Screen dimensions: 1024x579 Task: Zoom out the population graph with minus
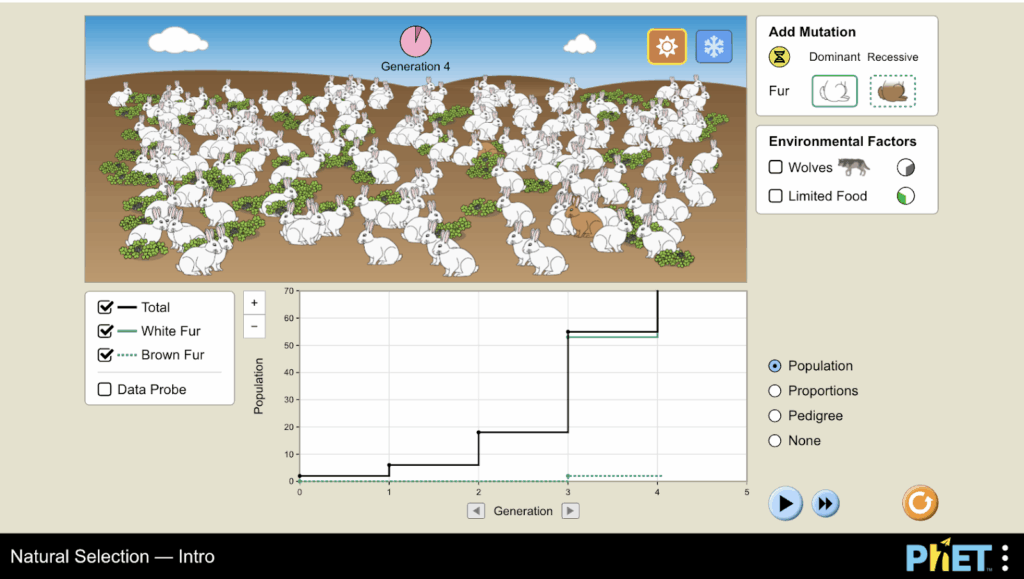[254, 326]
